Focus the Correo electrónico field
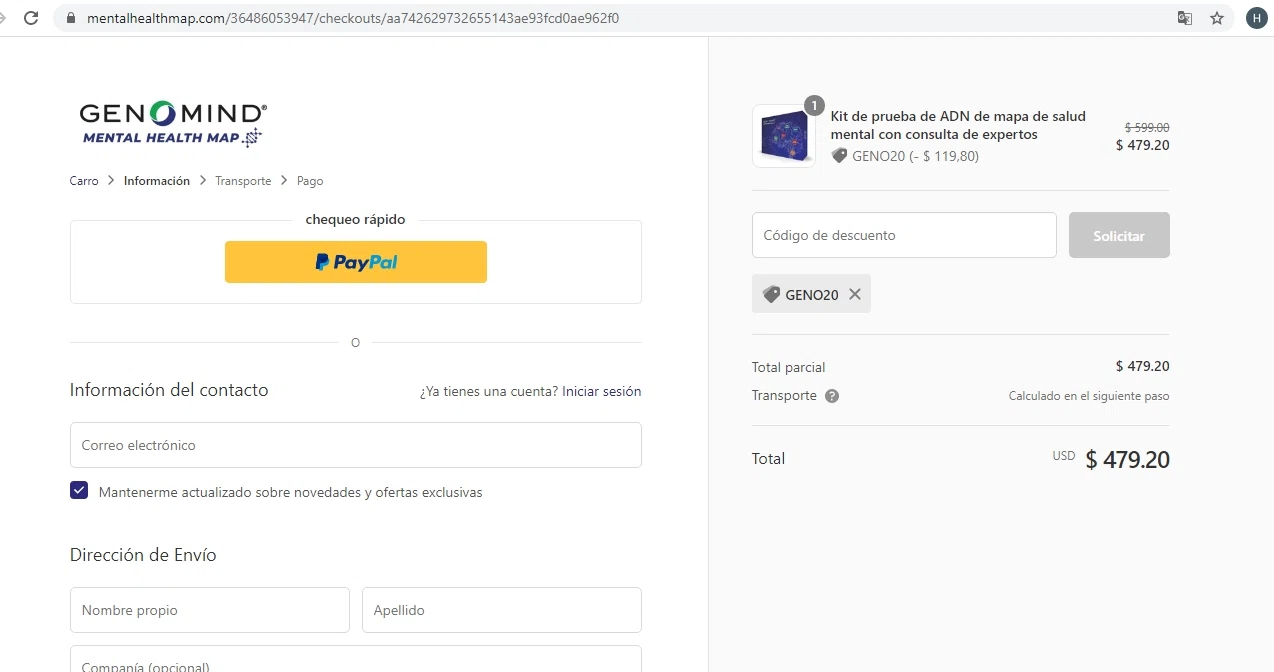This screenshot has height=672, width=1274. pos(356,445)
